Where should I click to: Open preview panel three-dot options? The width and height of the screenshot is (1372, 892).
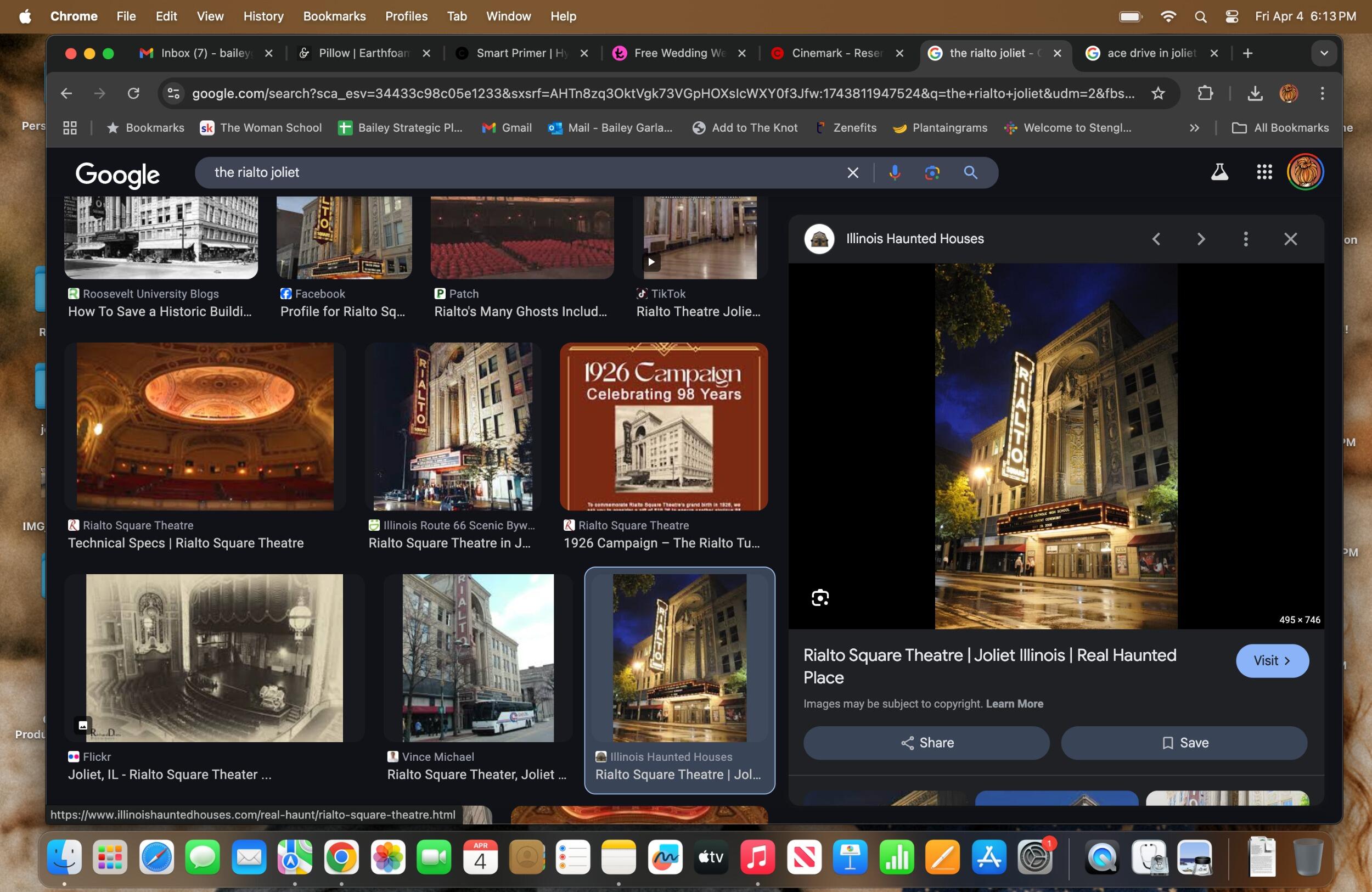1246,239
